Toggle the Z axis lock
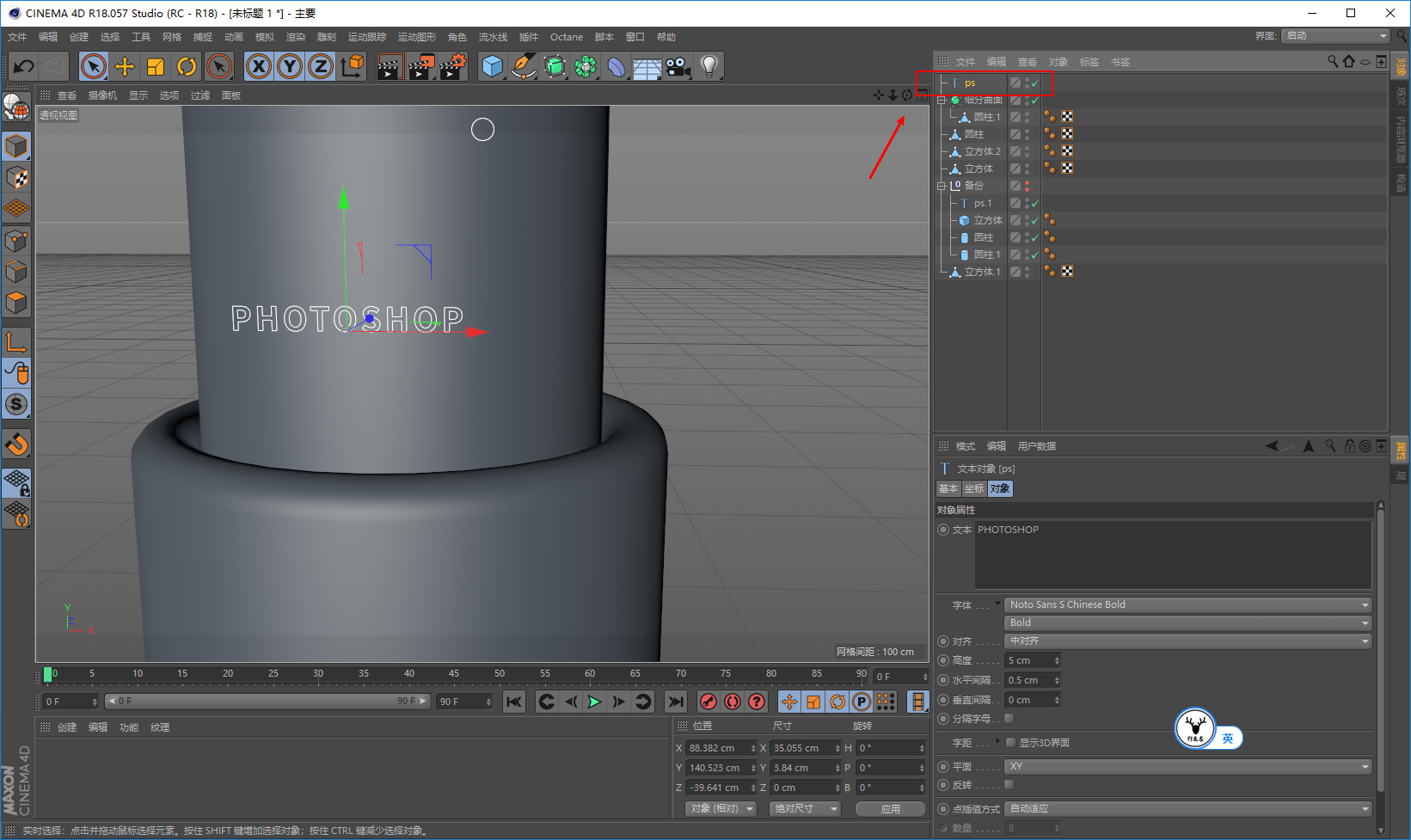Screen dimensions: 1411x840 point(321,66)
